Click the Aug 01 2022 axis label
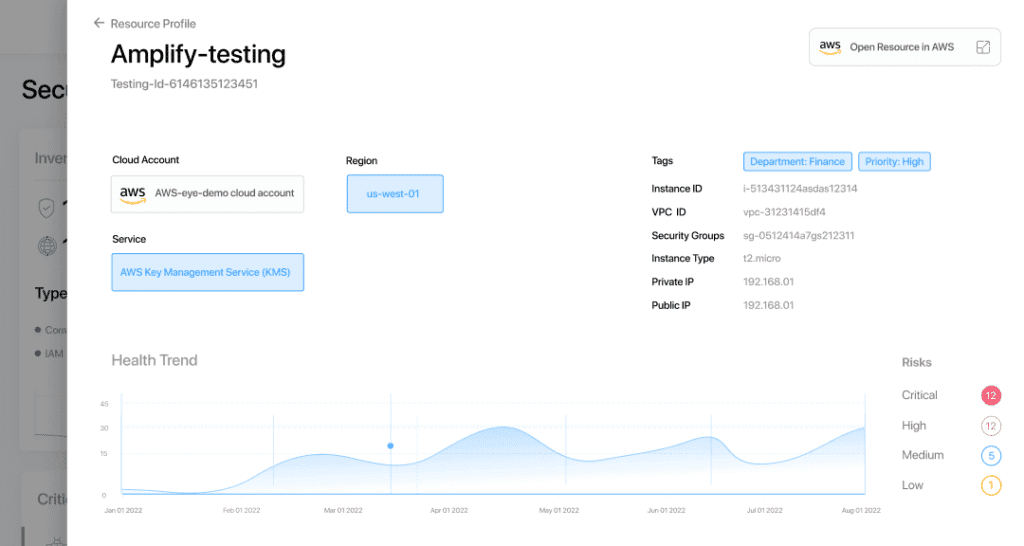The height and width of the screenshot is (546, 1024). pyautogui.click(x=861, y=510)
